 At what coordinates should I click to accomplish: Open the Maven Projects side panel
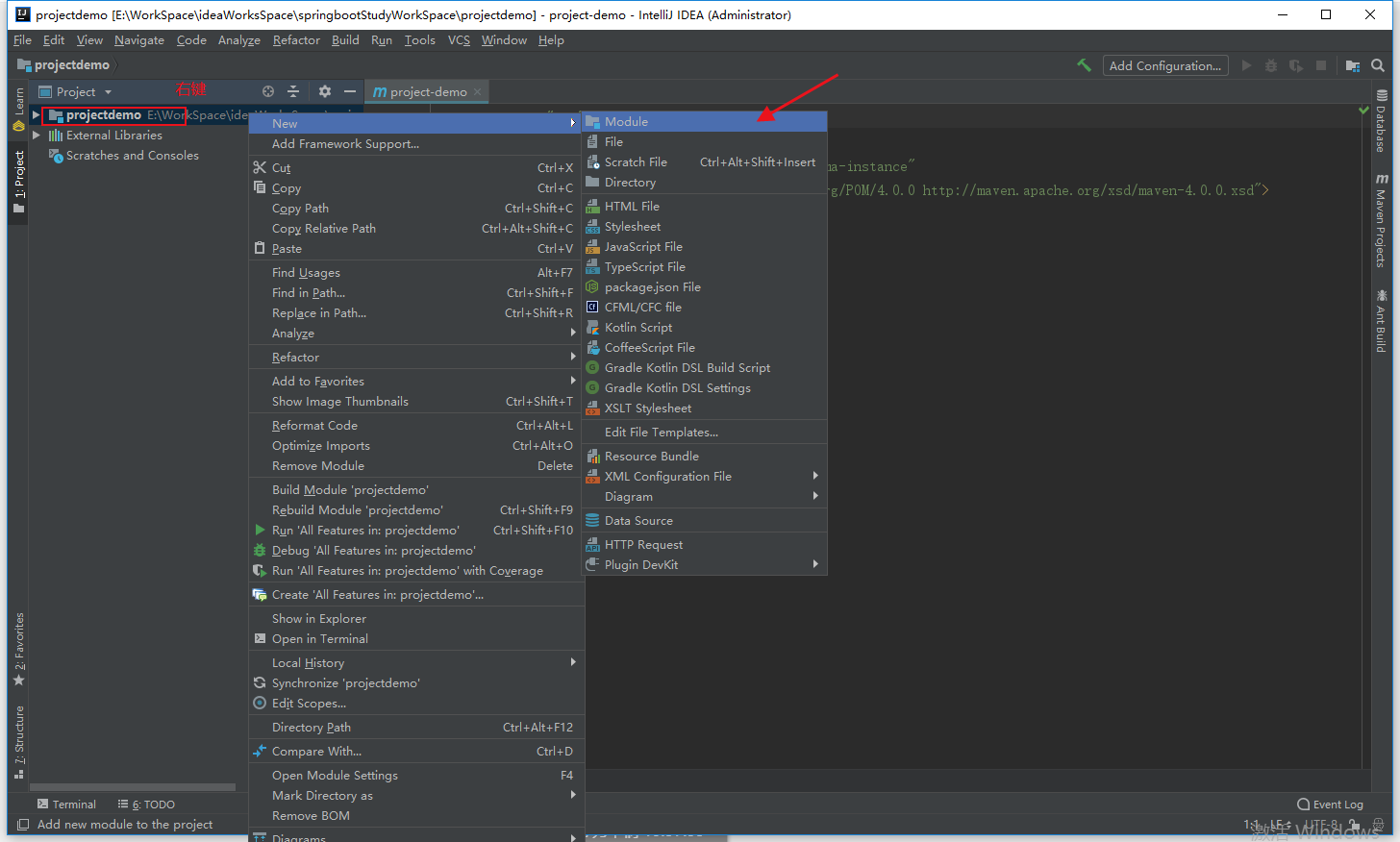click(1382, 220)
